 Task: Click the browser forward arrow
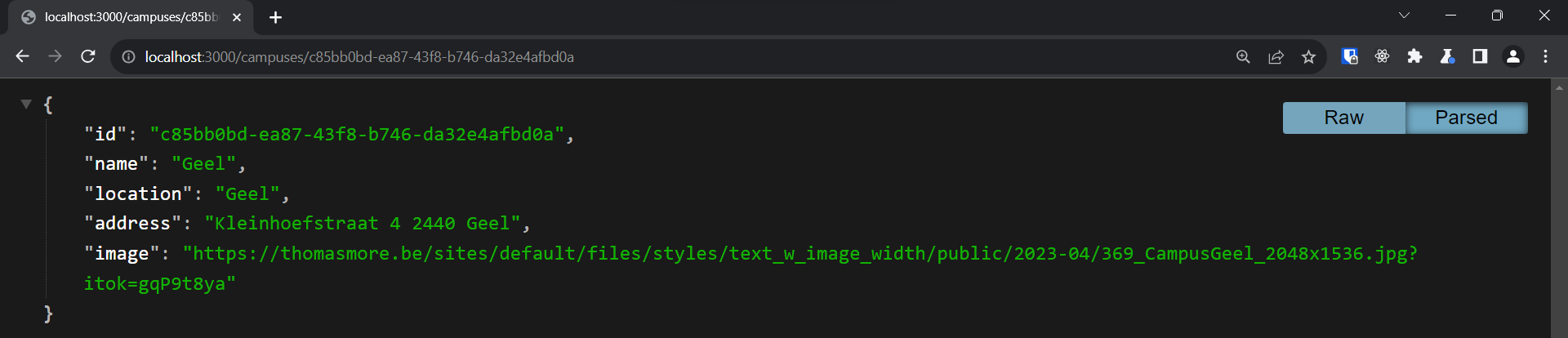click(x=56, y=56)
